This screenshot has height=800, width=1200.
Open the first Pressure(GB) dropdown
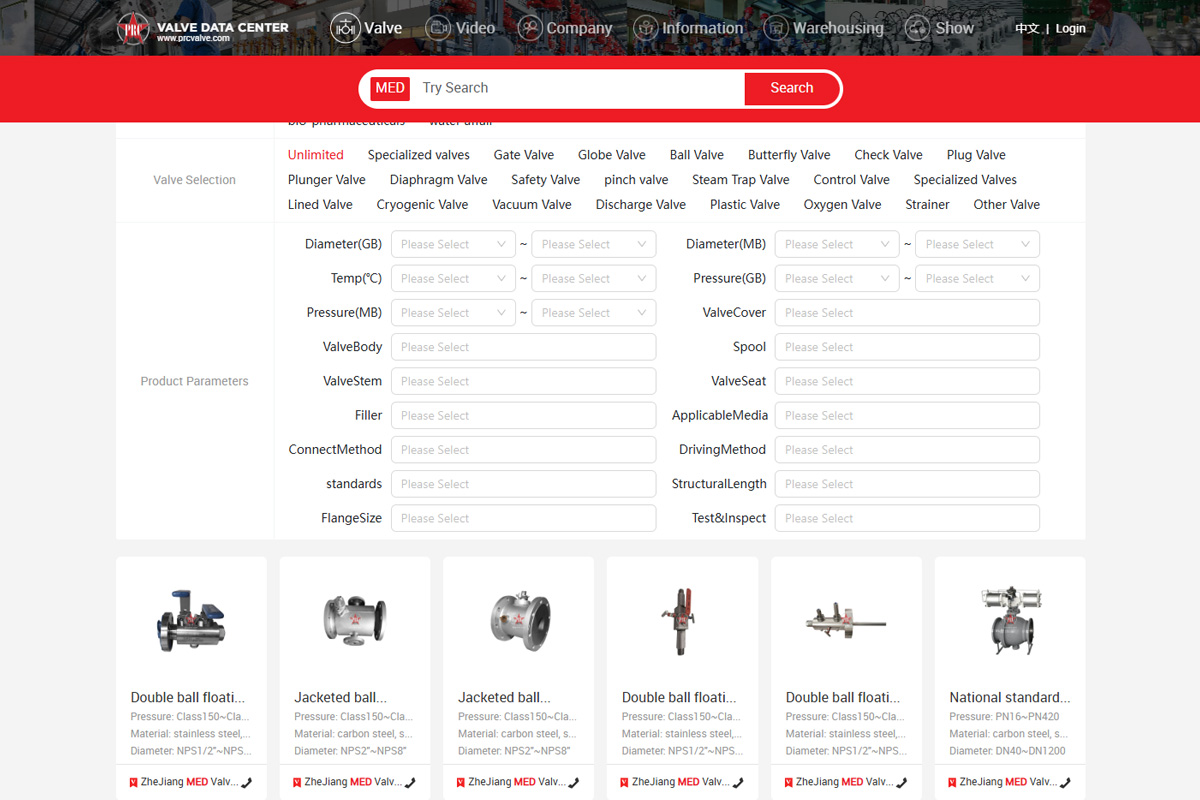[x=837, y=278]
